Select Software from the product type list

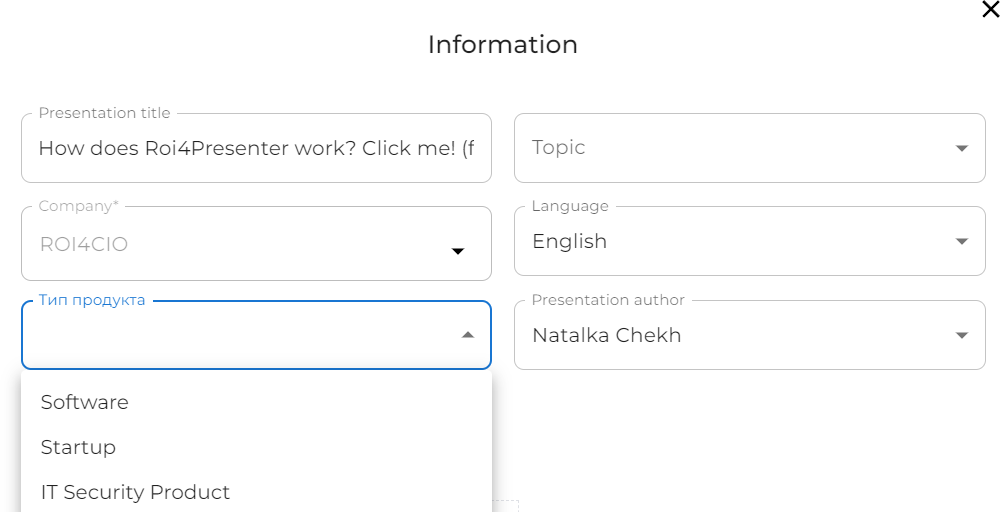point(85,402)
